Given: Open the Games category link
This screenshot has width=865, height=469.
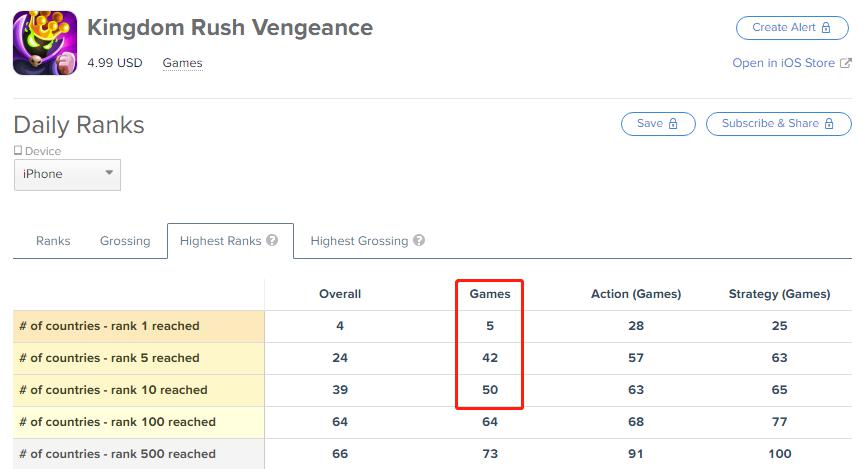Looking at the screenshot, I should point(183,63).
